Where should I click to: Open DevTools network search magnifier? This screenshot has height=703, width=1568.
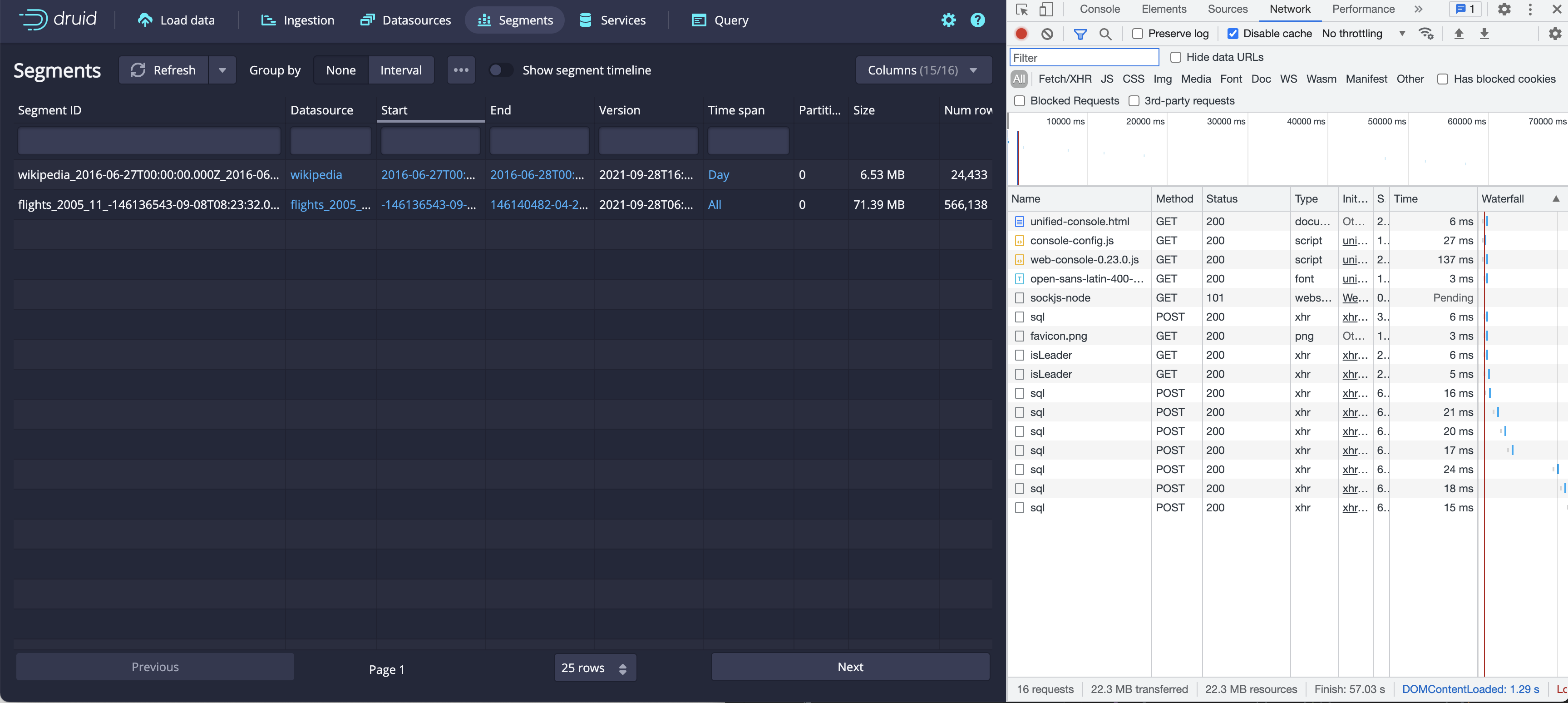[x=1105, y=34]
